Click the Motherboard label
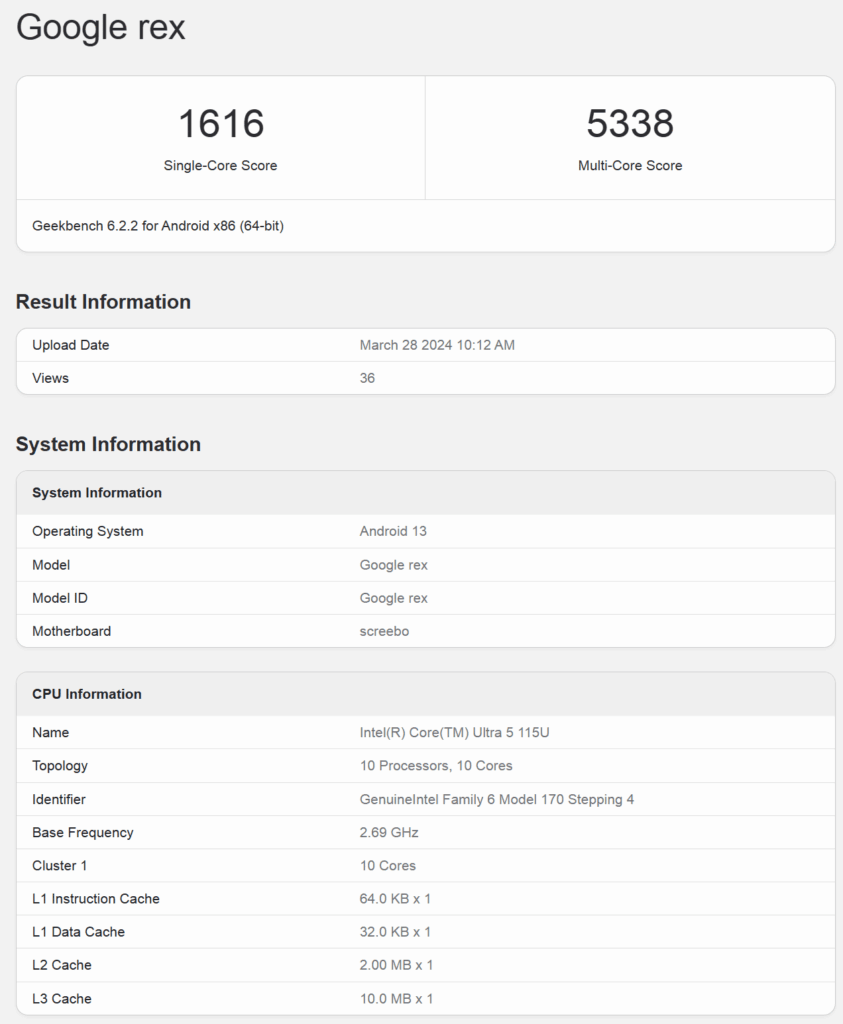This screenshot has width=843, height=1024. point(71,632)
